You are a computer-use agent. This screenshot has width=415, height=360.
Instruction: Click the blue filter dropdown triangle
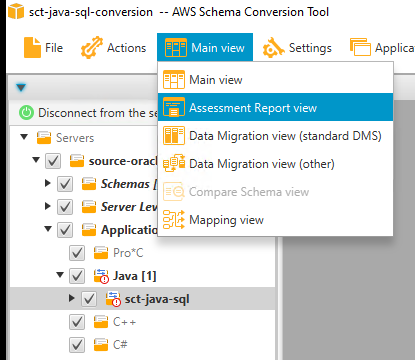[21, 88]
